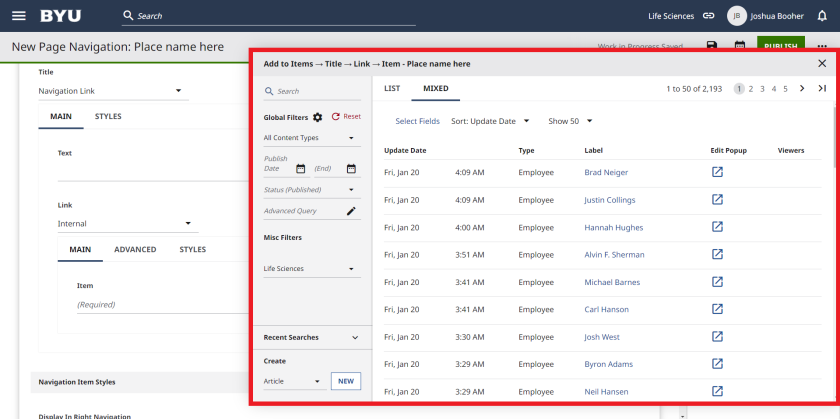Click the NEW create button
Viewport: 840px width, 419px height.
click(345, 381)
